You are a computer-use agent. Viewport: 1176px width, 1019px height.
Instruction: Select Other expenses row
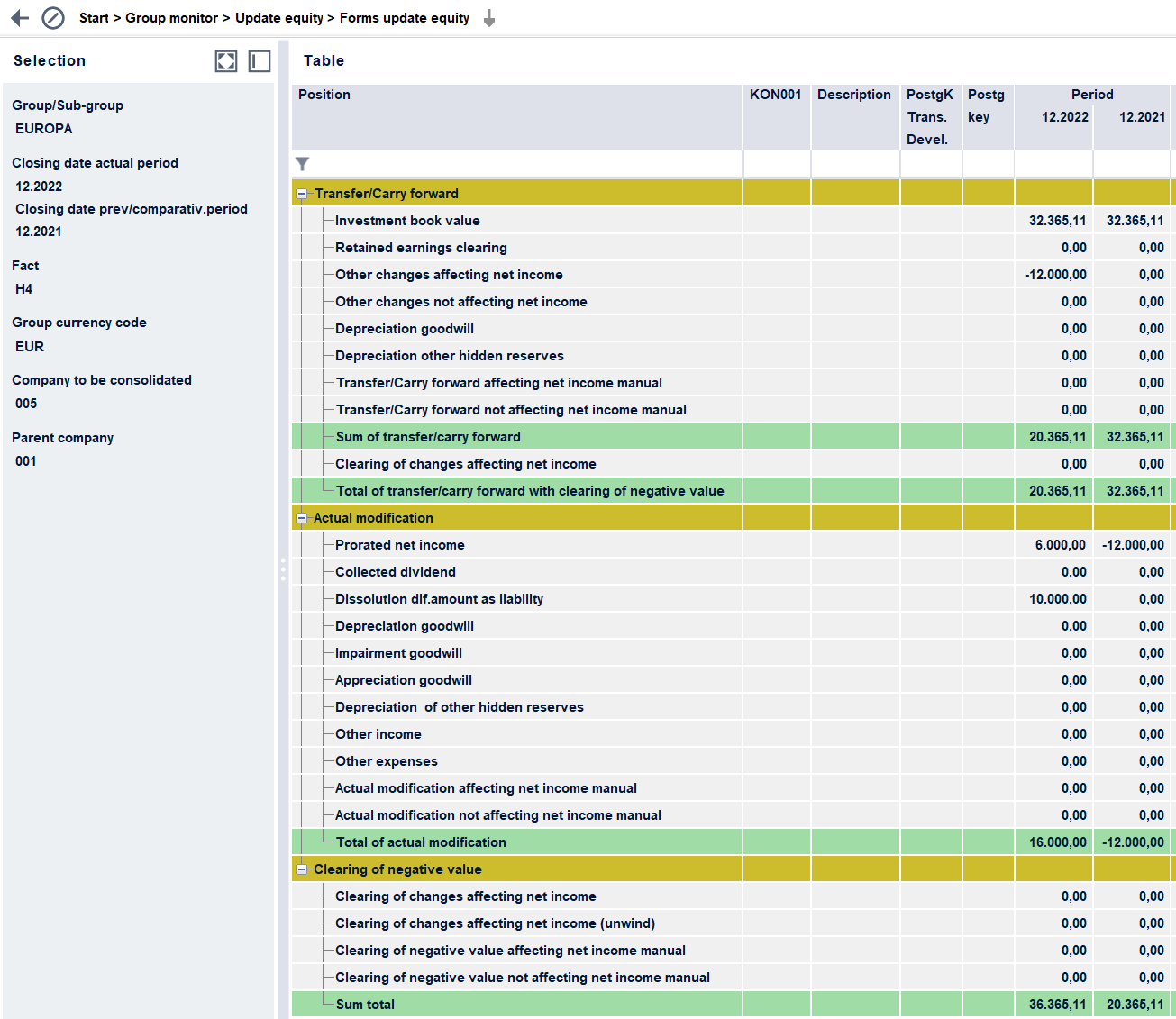coord(734,761)
